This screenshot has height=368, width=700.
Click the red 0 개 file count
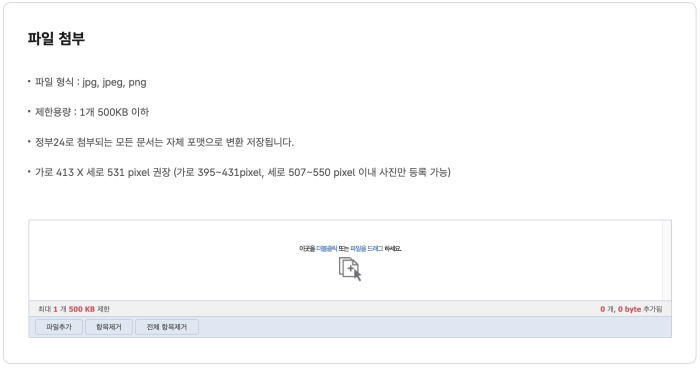coord(607,309)
